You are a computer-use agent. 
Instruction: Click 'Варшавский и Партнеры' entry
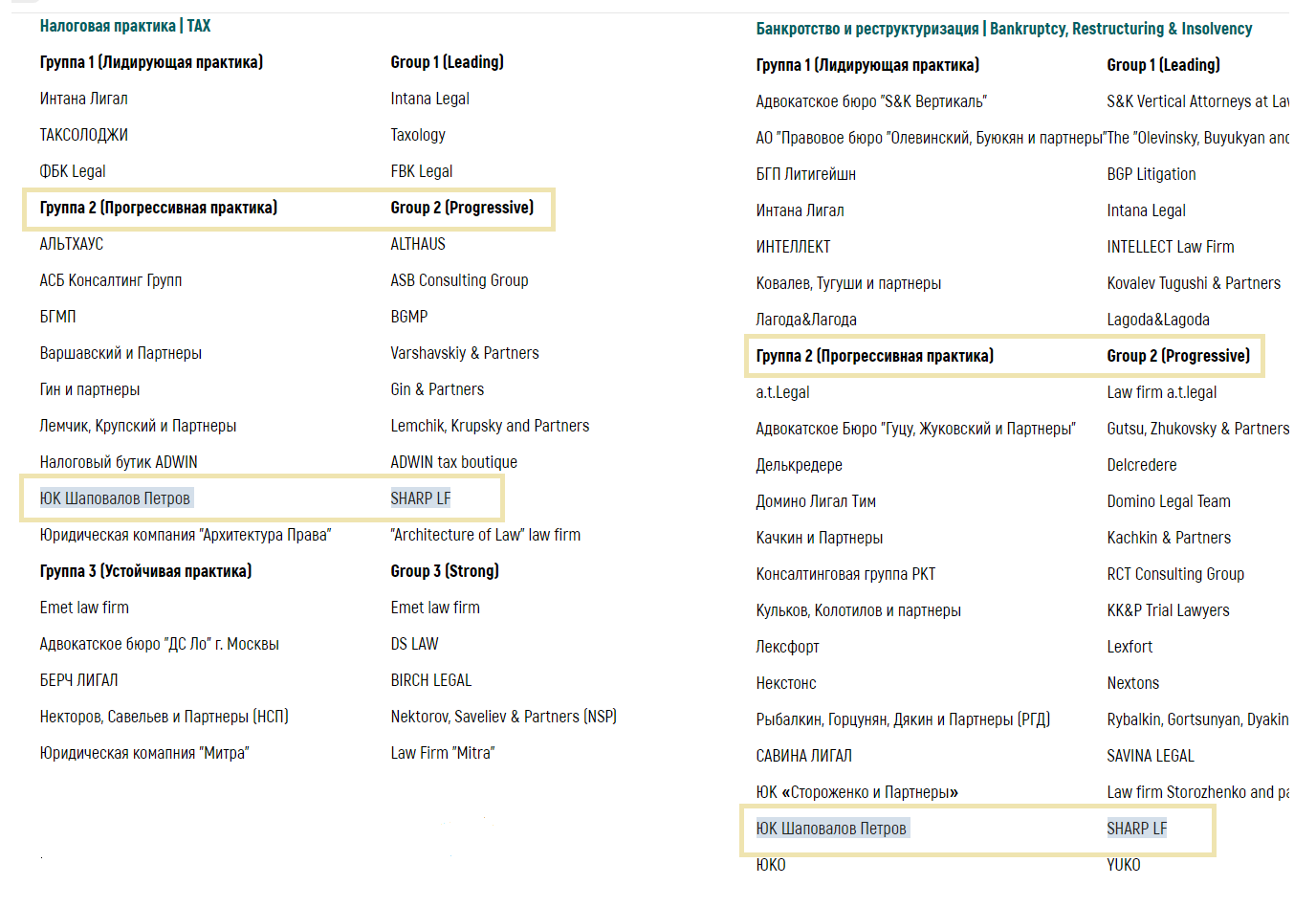tap(121, 353)
